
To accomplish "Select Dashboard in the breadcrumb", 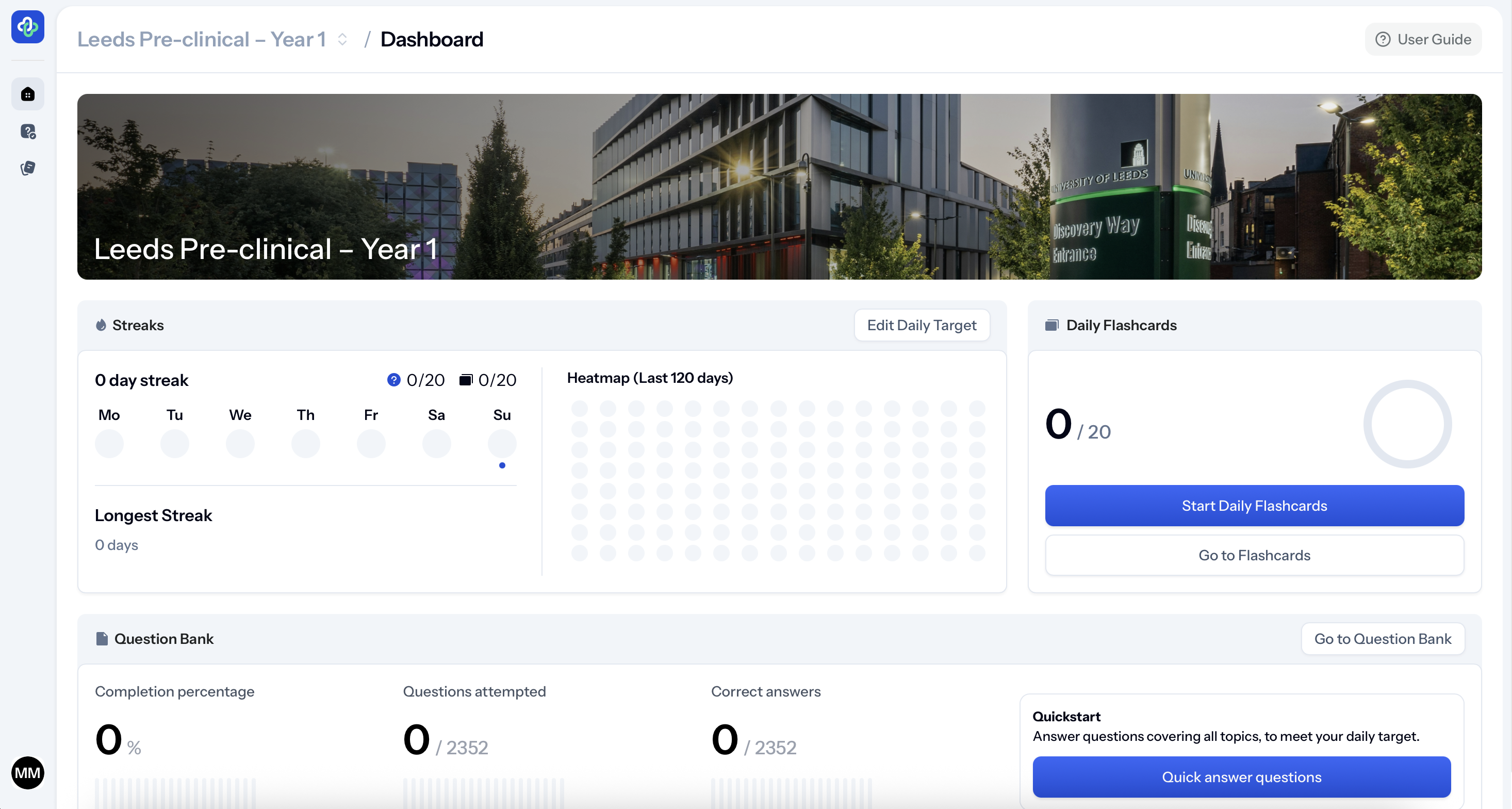I will pyautogui.click(x=432, y=39).
